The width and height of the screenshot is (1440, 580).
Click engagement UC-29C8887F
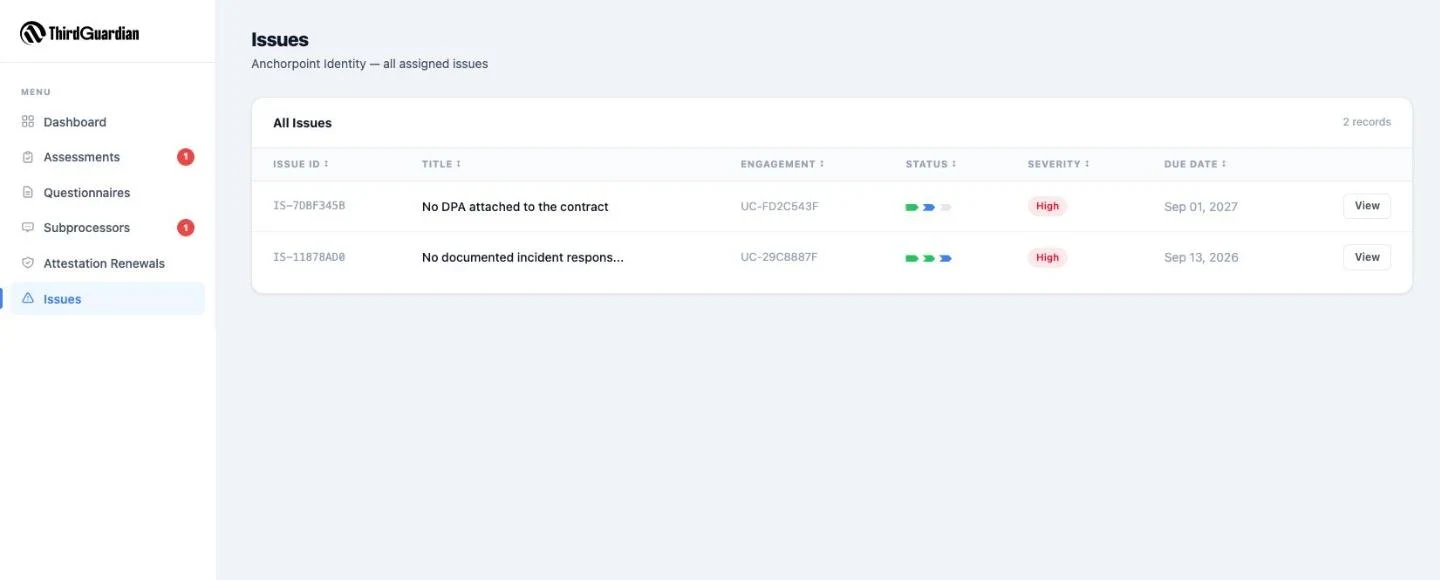(x=779, y=257)
